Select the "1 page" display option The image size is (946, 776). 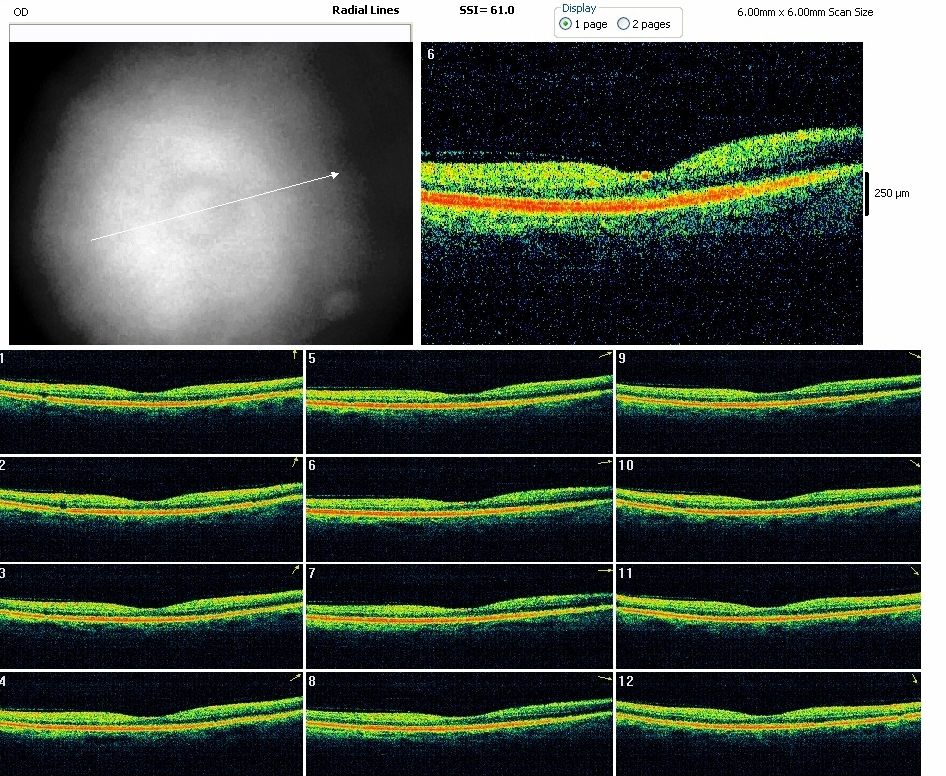(x=567, y=24)
